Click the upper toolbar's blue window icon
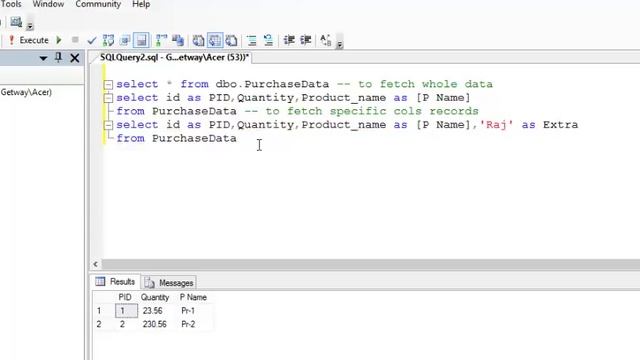The width and height of the screenshot is (640, 360). [16, 22]
